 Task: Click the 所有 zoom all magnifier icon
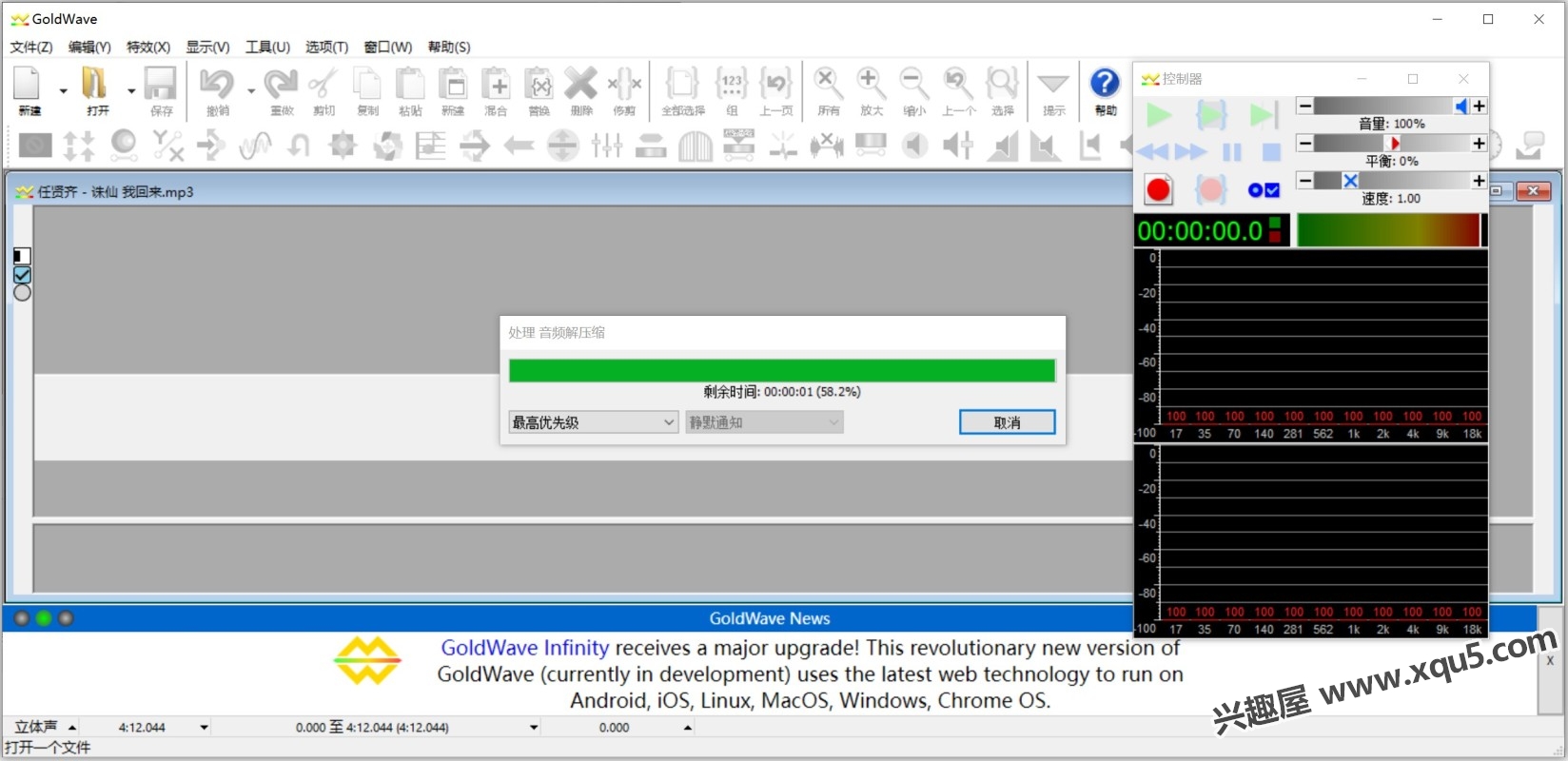click(x=829, y=85)
